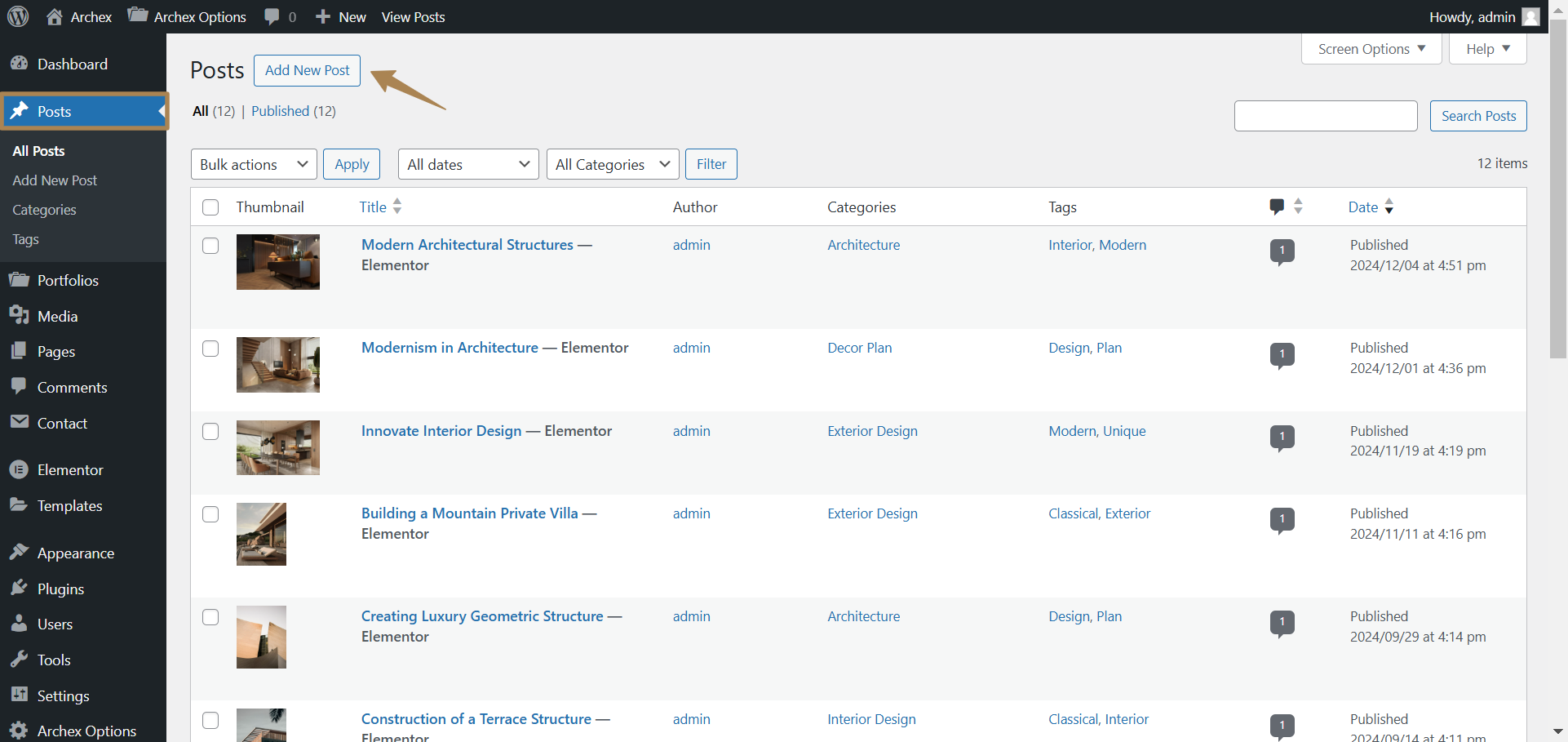Open the Contact envelope icon
The width and height of the screenshot is (1568, 742).
(20, 422)
